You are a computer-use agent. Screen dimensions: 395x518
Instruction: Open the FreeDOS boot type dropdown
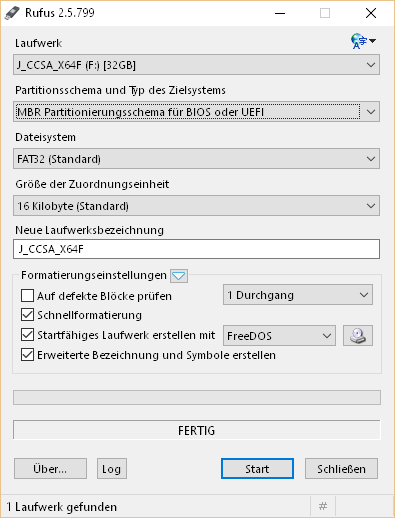click(x=279, y=336)
